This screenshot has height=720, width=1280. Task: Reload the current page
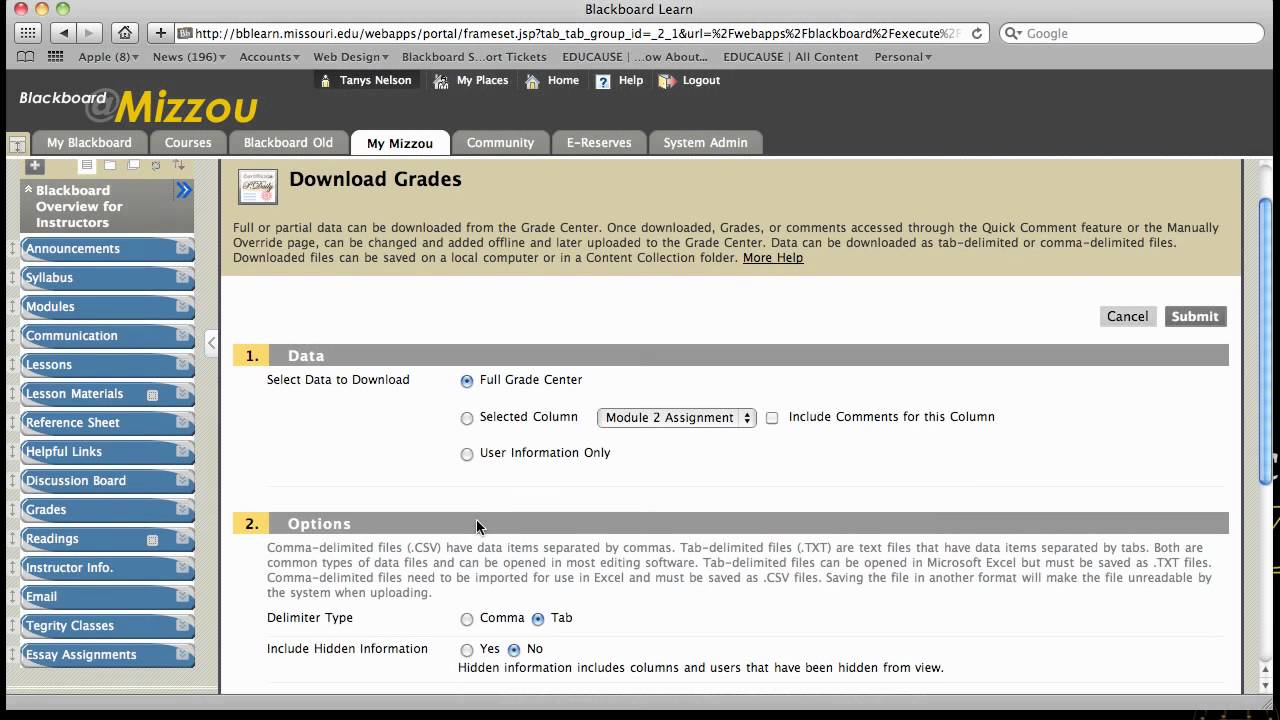tap(977, 33)
